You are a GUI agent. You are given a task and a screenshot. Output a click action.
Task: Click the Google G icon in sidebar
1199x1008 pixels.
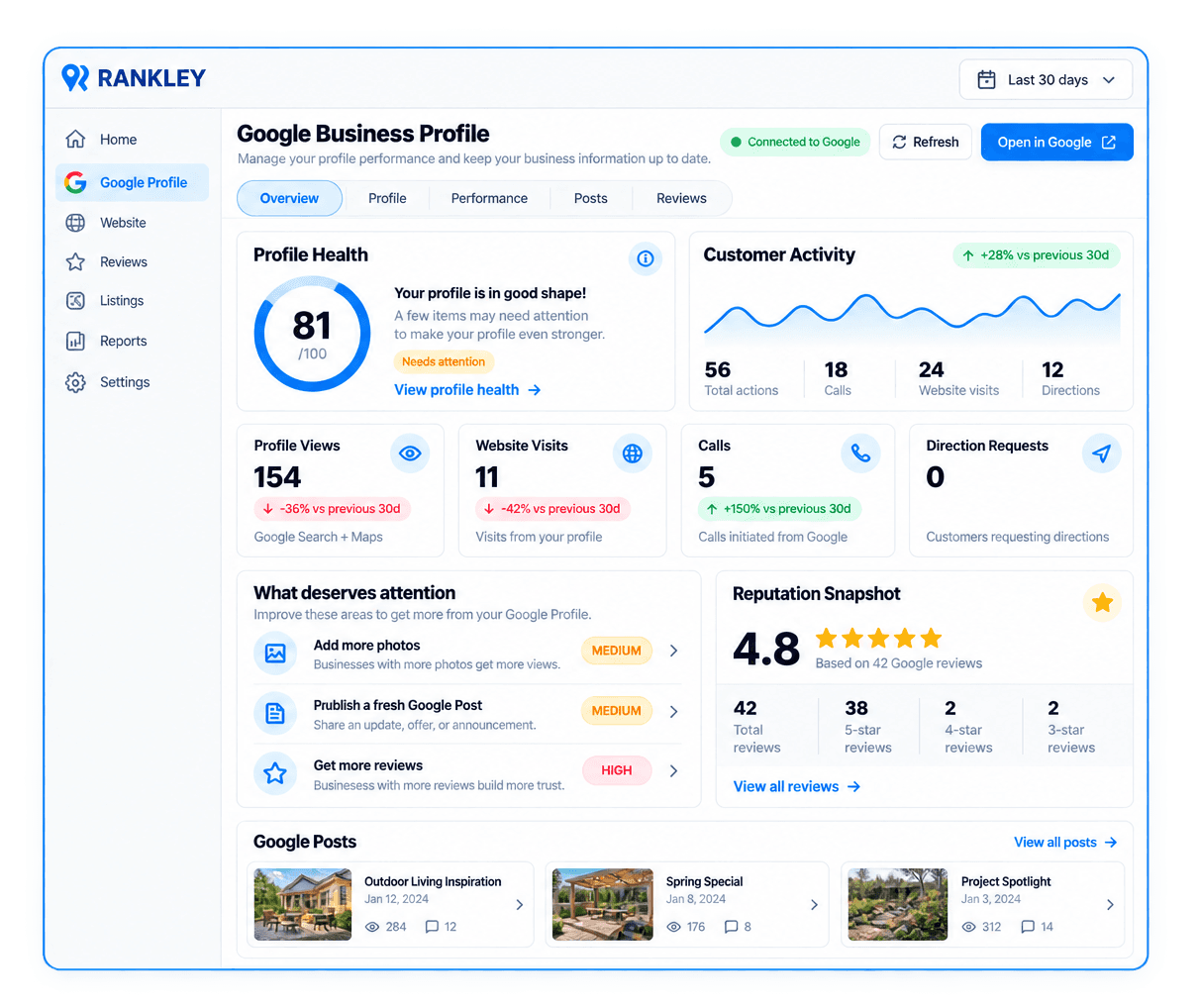(75, 182)
